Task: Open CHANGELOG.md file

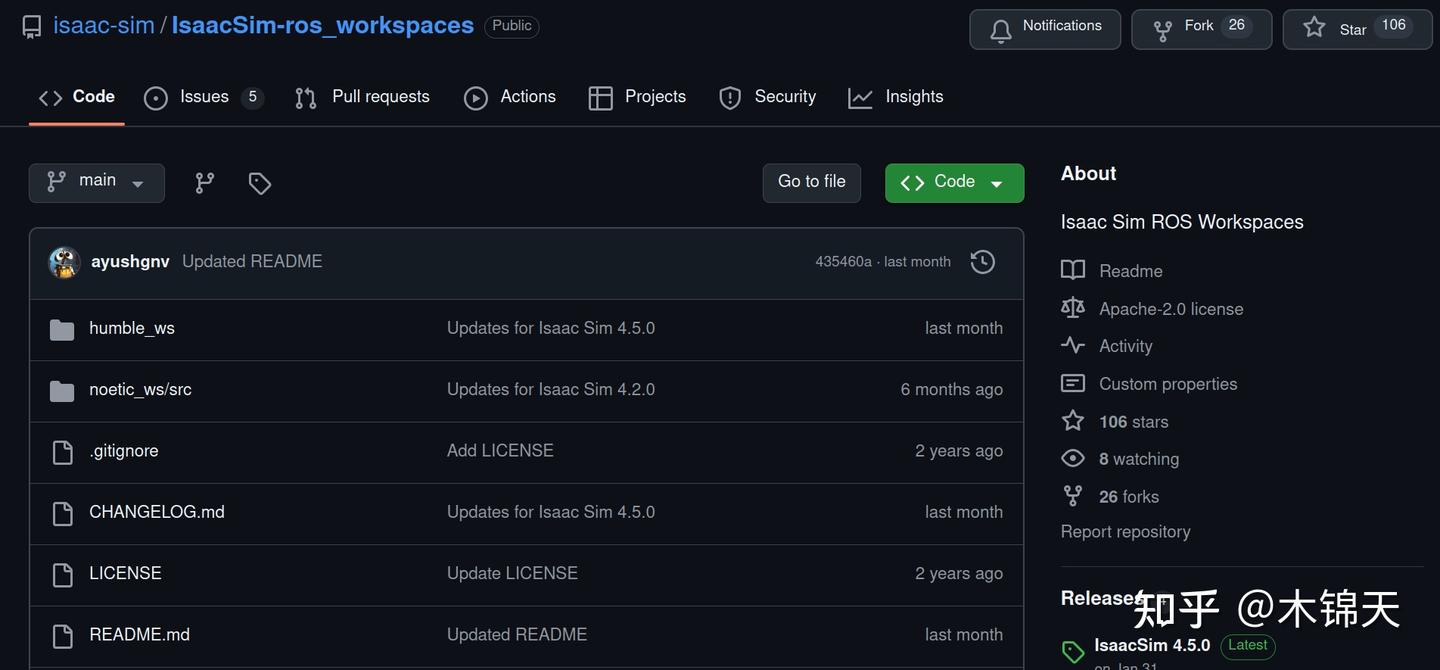Action: pos(157,512)
